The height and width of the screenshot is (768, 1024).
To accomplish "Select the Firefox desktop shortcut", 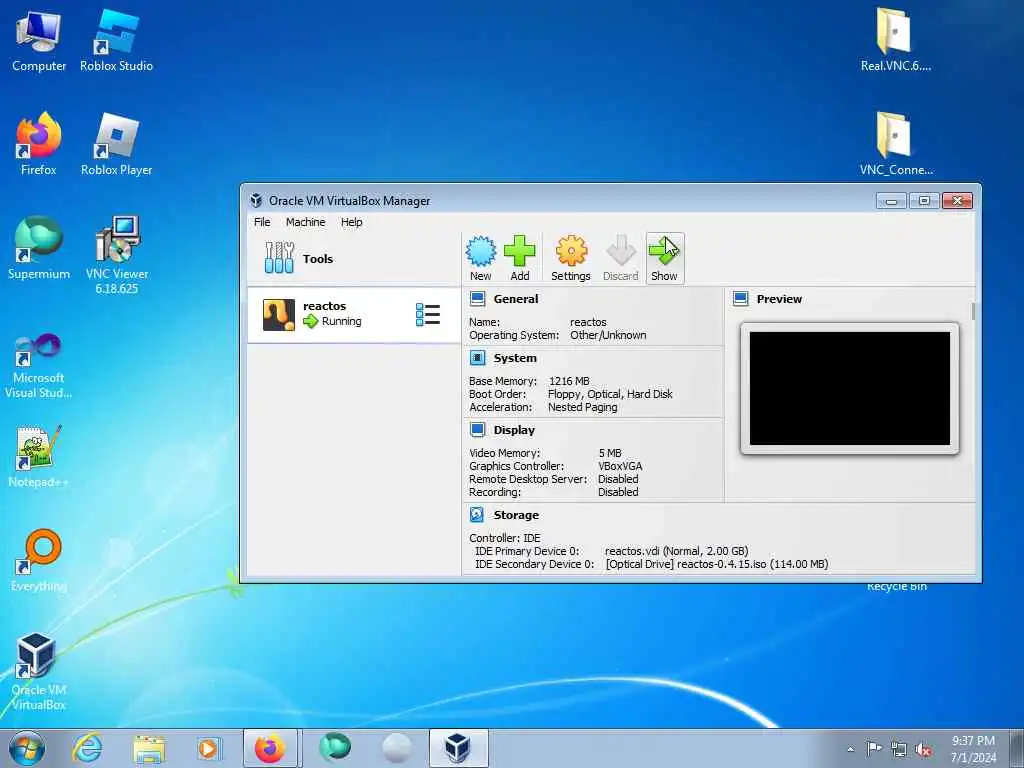I will [x=39, y=145].
